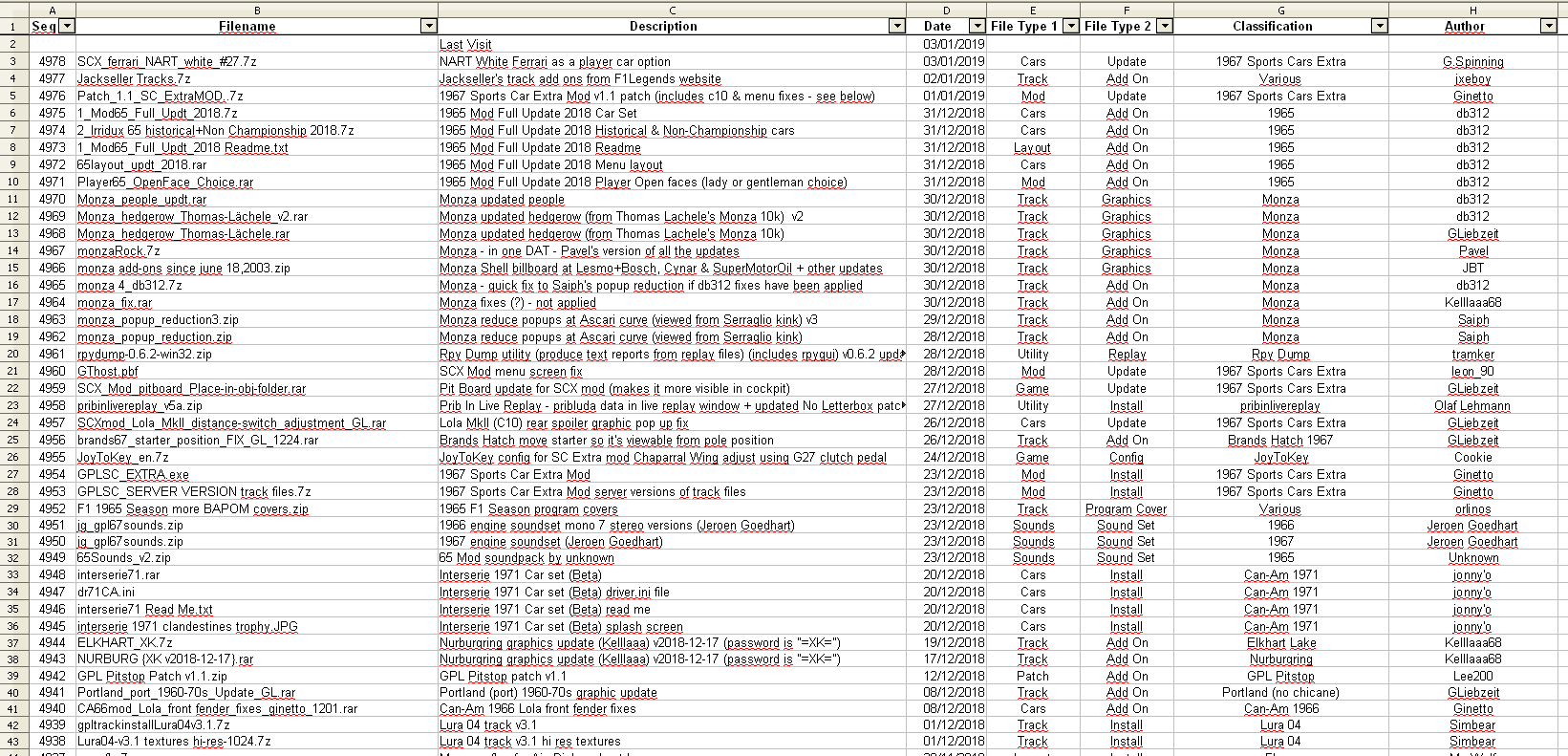Click filename monza_fix.rar
This screenshot has height=756, width=1568.
click(115, 302)
